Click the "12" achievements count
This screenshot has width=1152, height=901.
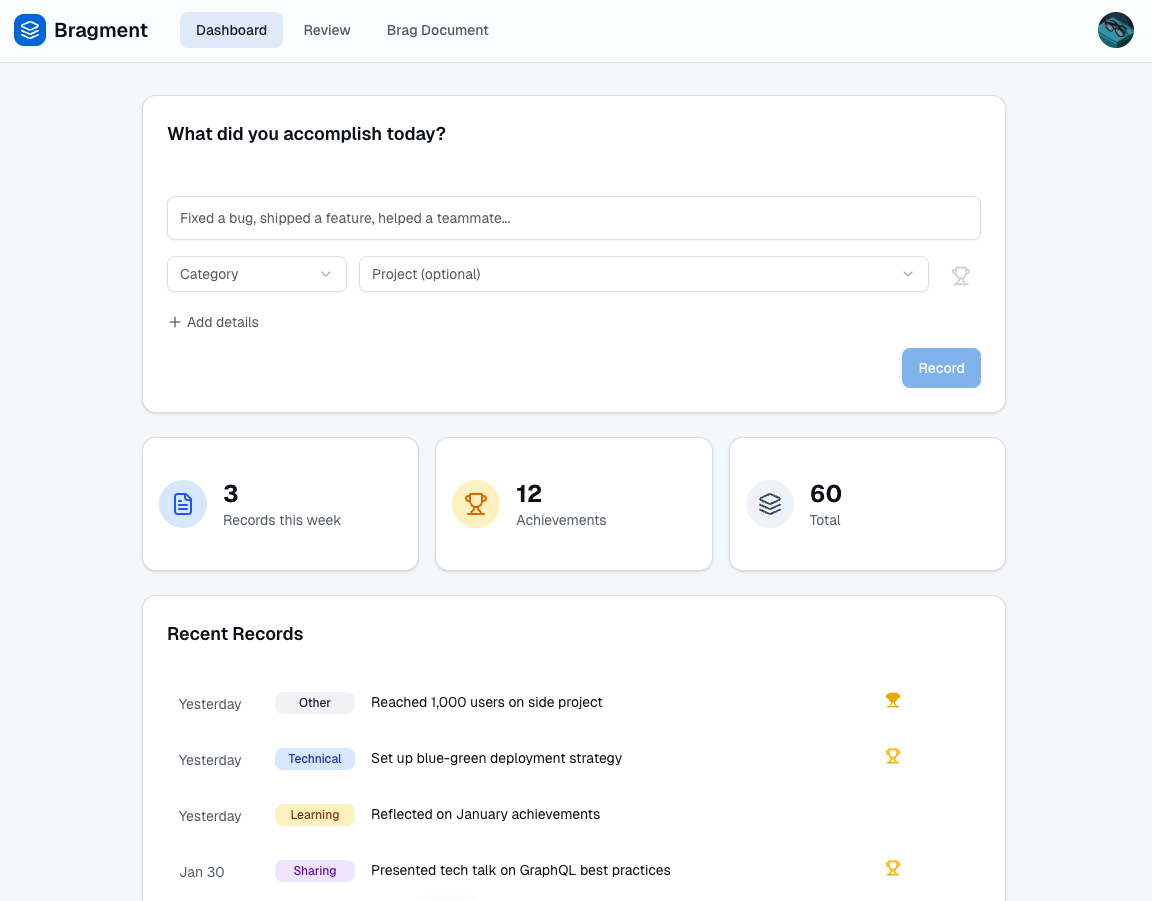click(x=529, y=494)
